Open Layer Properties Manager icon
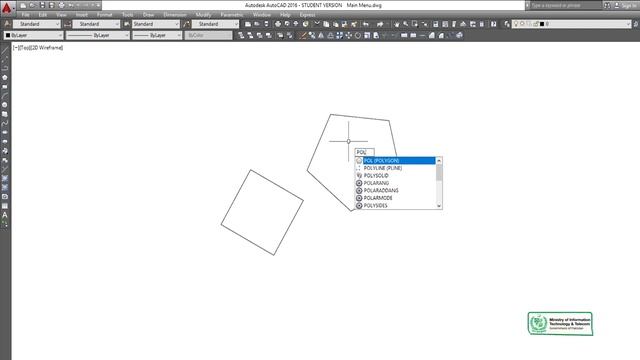 click(507, 24)
